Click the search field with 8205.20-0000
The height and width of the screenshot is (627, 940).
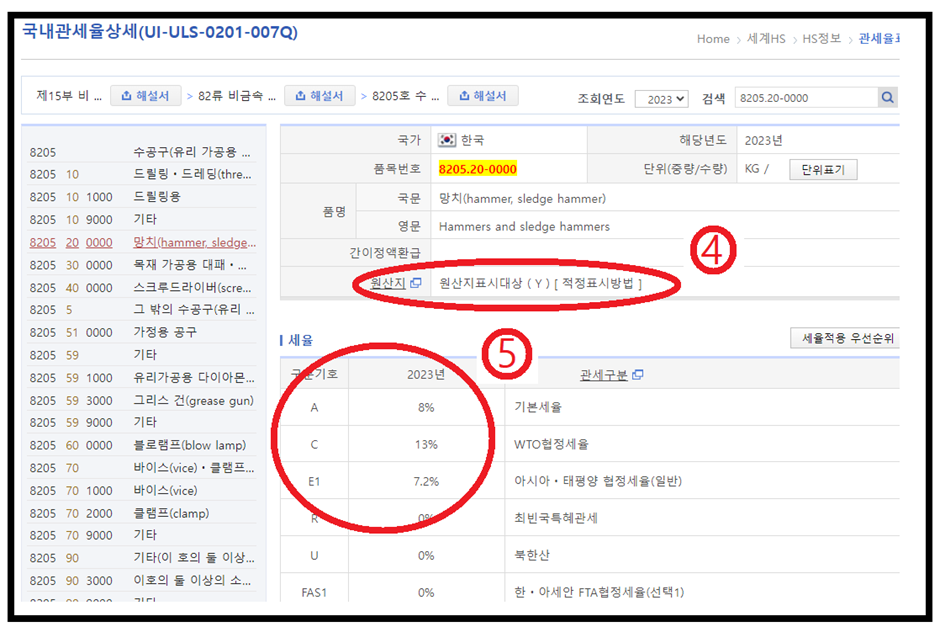tap(806, 98)
